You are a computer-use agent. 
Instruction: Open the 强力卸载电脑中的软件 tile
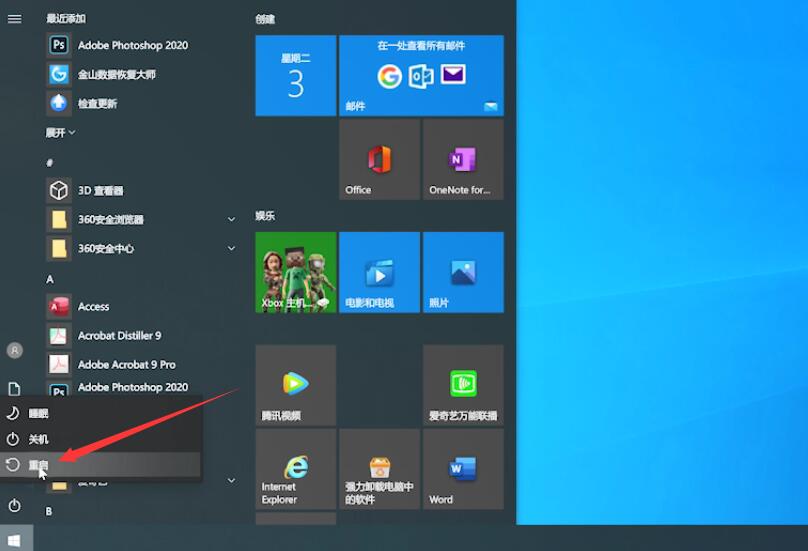click(x=379, y=469)
